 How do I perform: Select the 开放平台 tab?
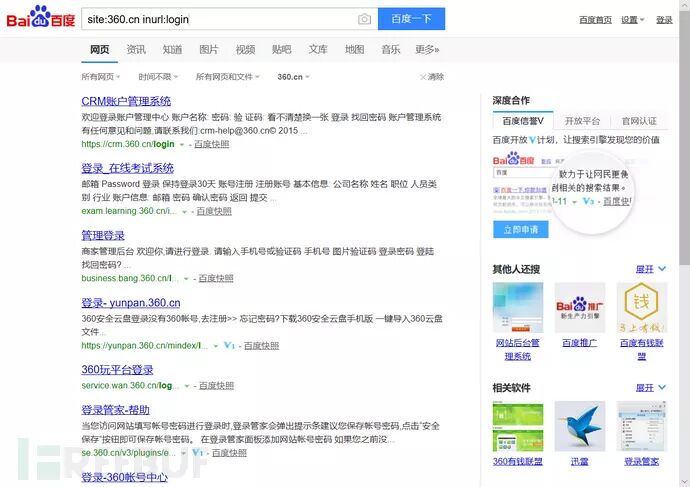pyautogui.click(x=582, y=121)
